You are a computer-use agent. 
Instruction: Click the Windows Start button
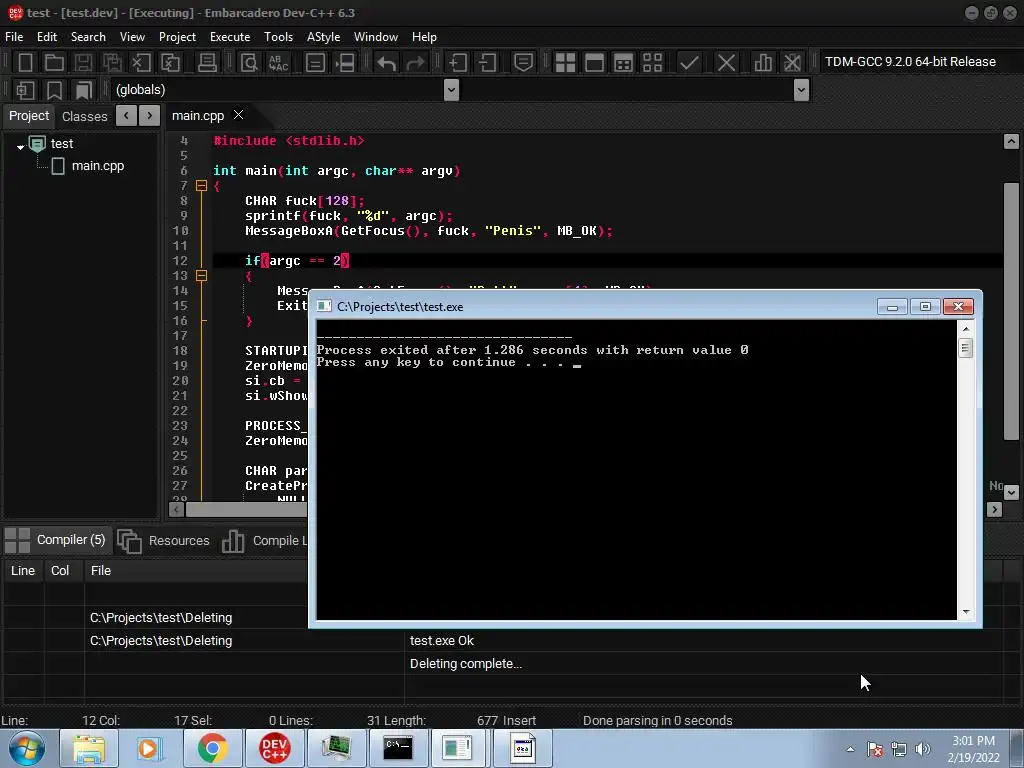26,748
